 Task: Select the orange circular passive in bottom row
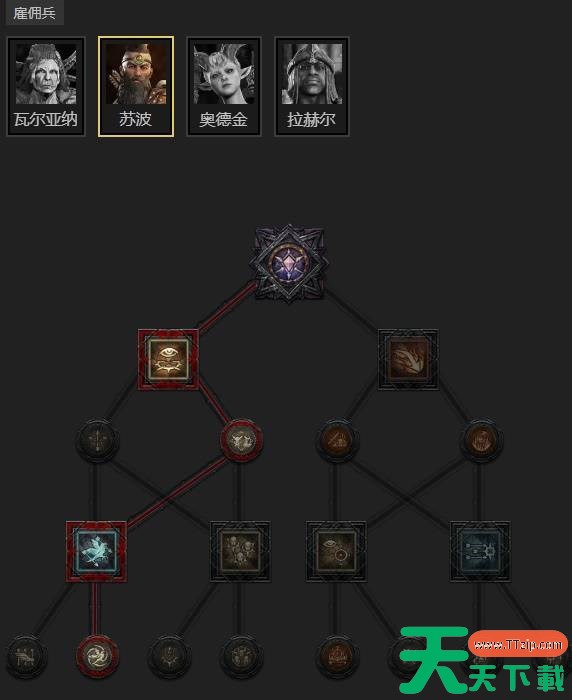pos(337,656)
